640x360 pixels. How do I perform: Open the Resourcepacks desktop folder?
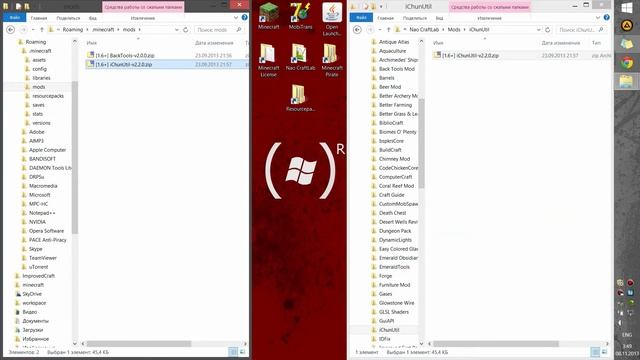(x=300, y=98)
